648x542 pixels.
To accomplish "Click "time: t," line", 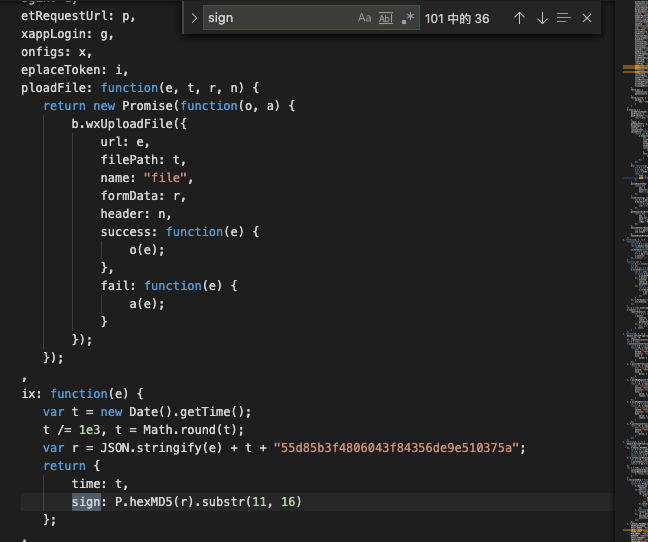I will (x=100, y=484).
